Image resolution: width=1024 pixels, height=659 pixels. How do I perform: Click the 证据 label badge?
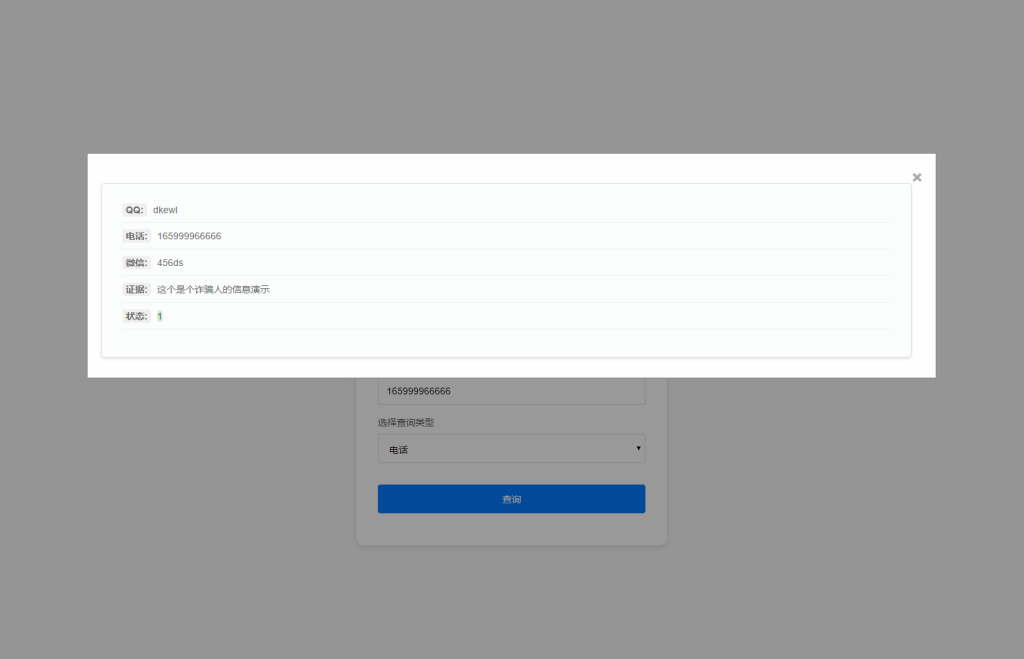pos(136,290)
